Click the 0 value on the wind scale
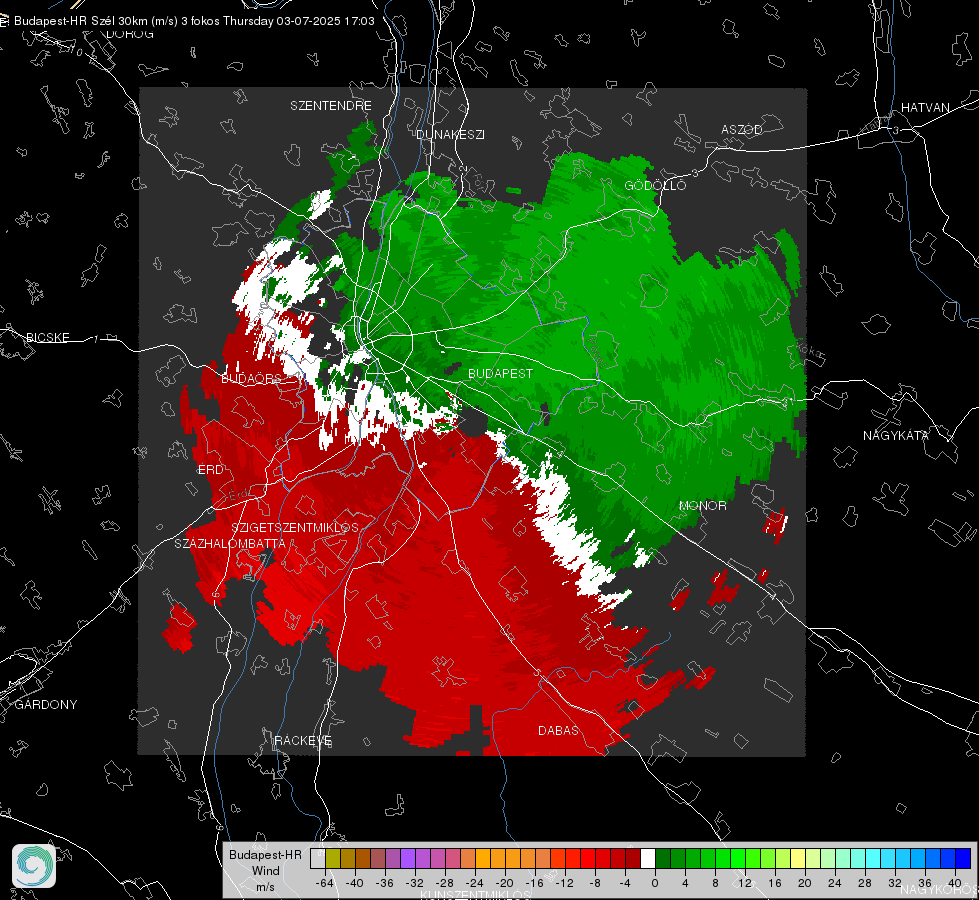Image resolution: width=979 pixels, height=900 pixels. coord(655,883)
